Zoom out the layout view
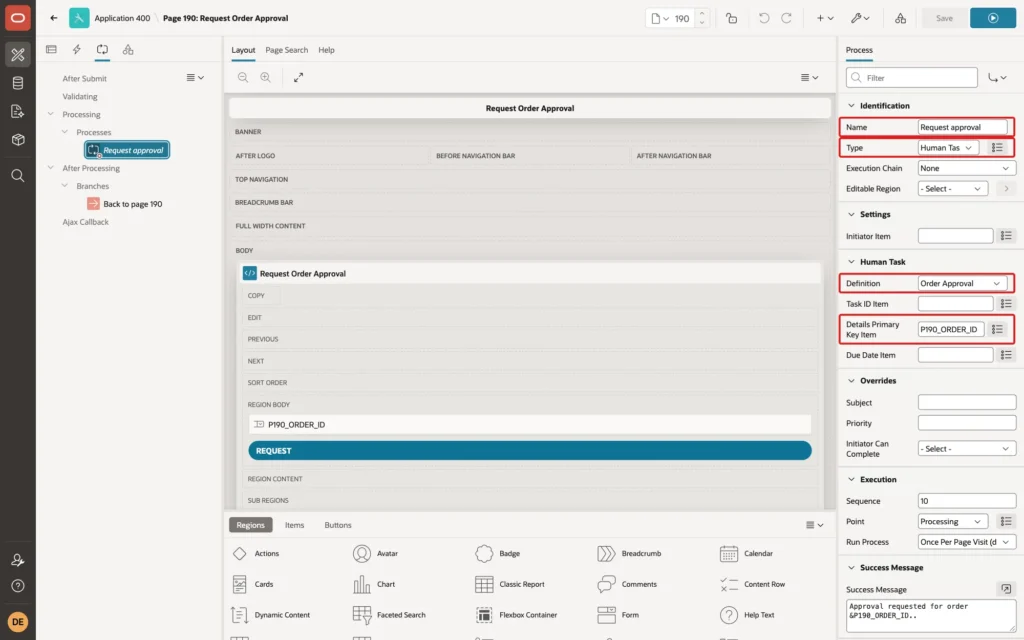 coord(243,77)
